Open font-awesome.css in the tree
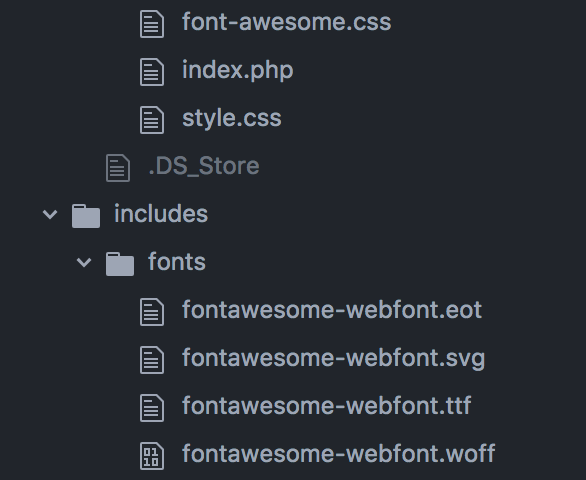Screen dimensions: 586x480 [x=287, y=22]
